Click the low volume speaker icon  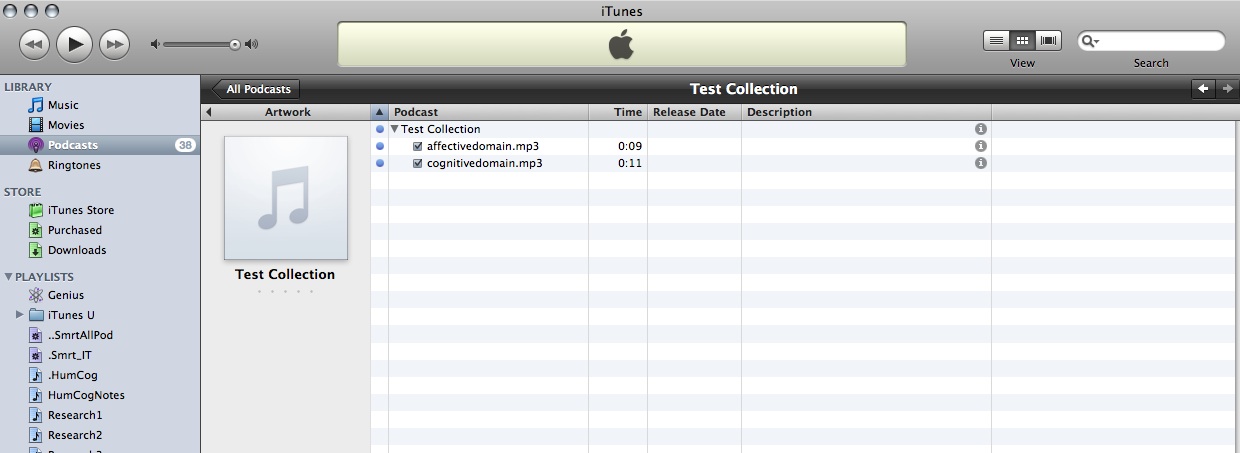tap(155, 44)
